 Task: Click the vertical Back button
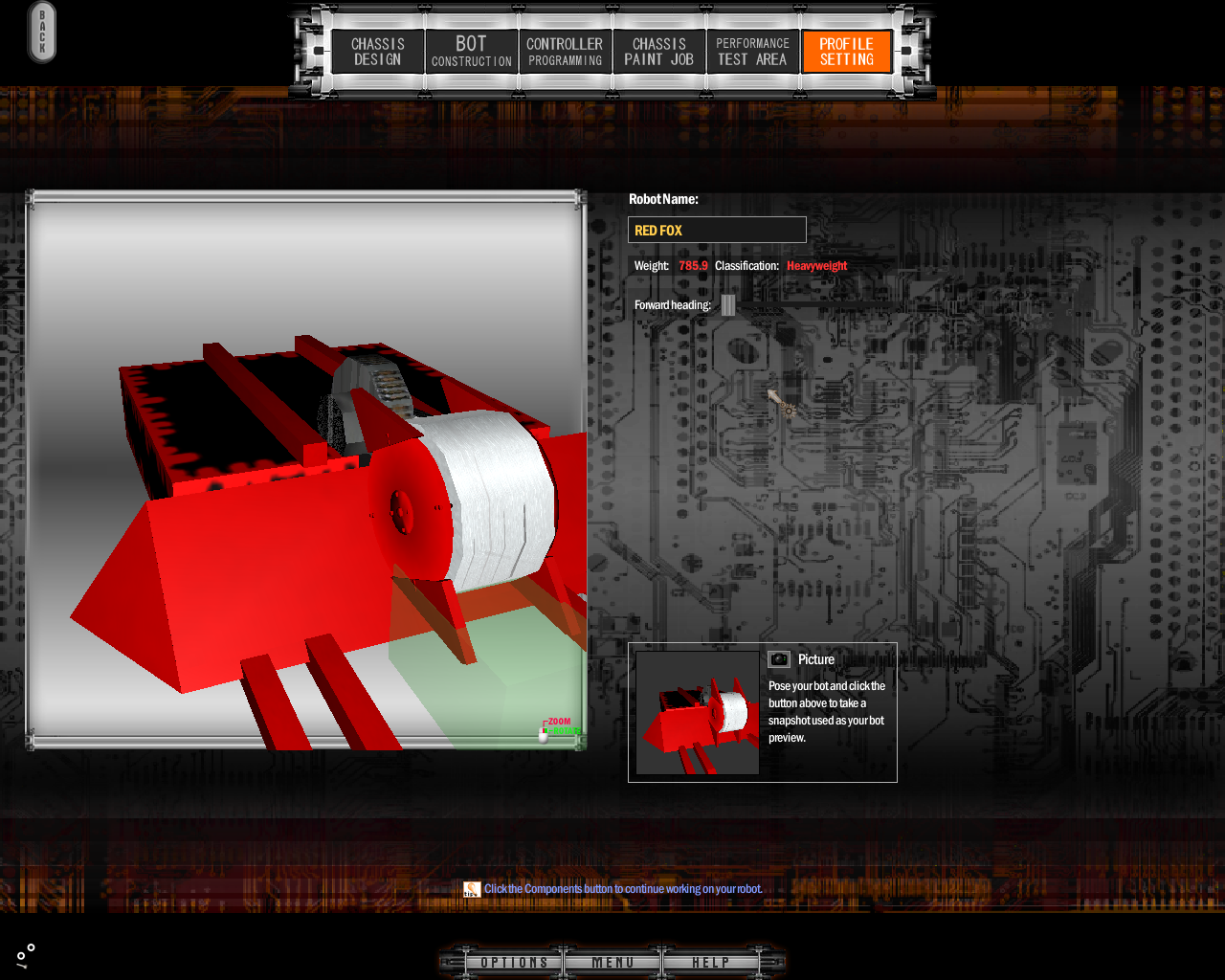tap(42, 33)
